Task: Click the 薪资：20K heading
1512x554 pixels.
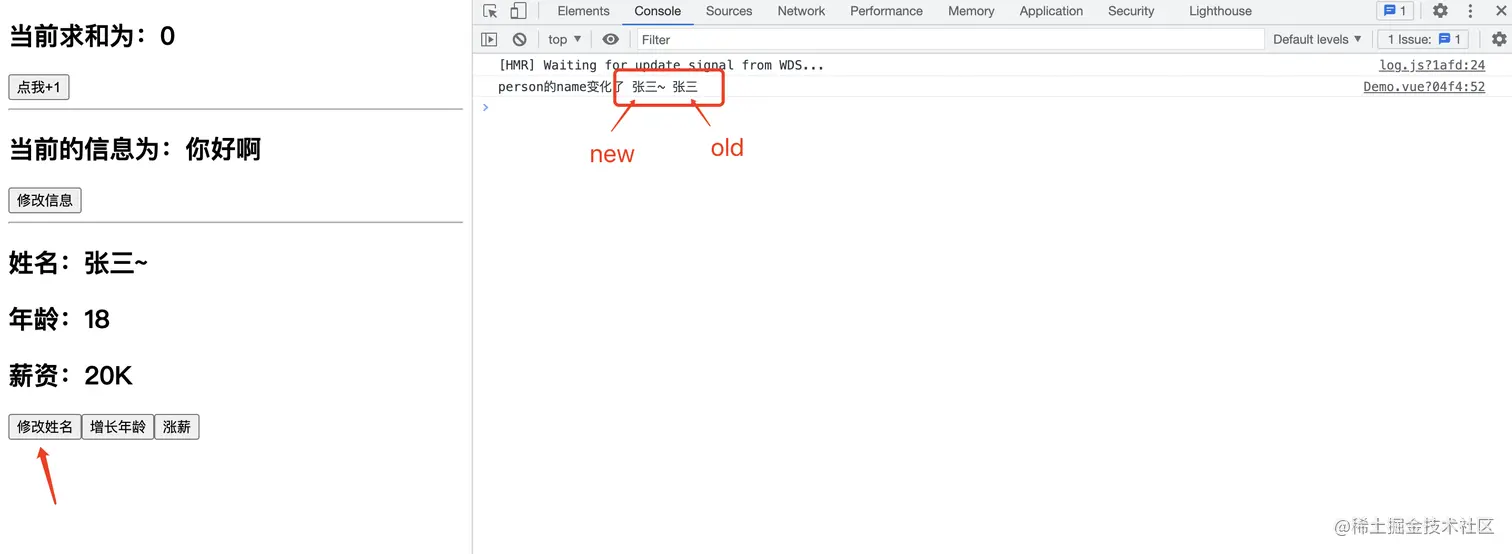Action: [71, 376]
